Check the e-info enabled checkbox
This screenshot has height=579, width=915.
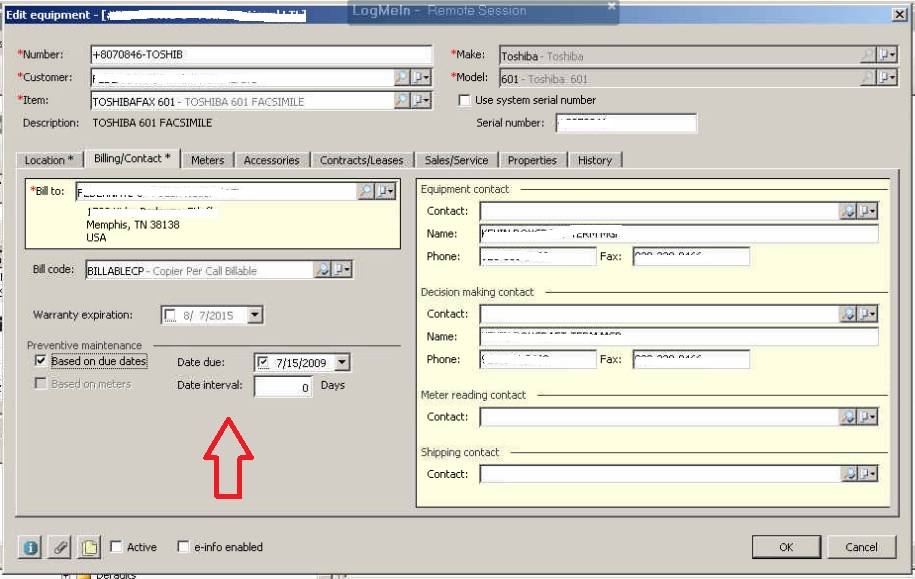[183, 547]
